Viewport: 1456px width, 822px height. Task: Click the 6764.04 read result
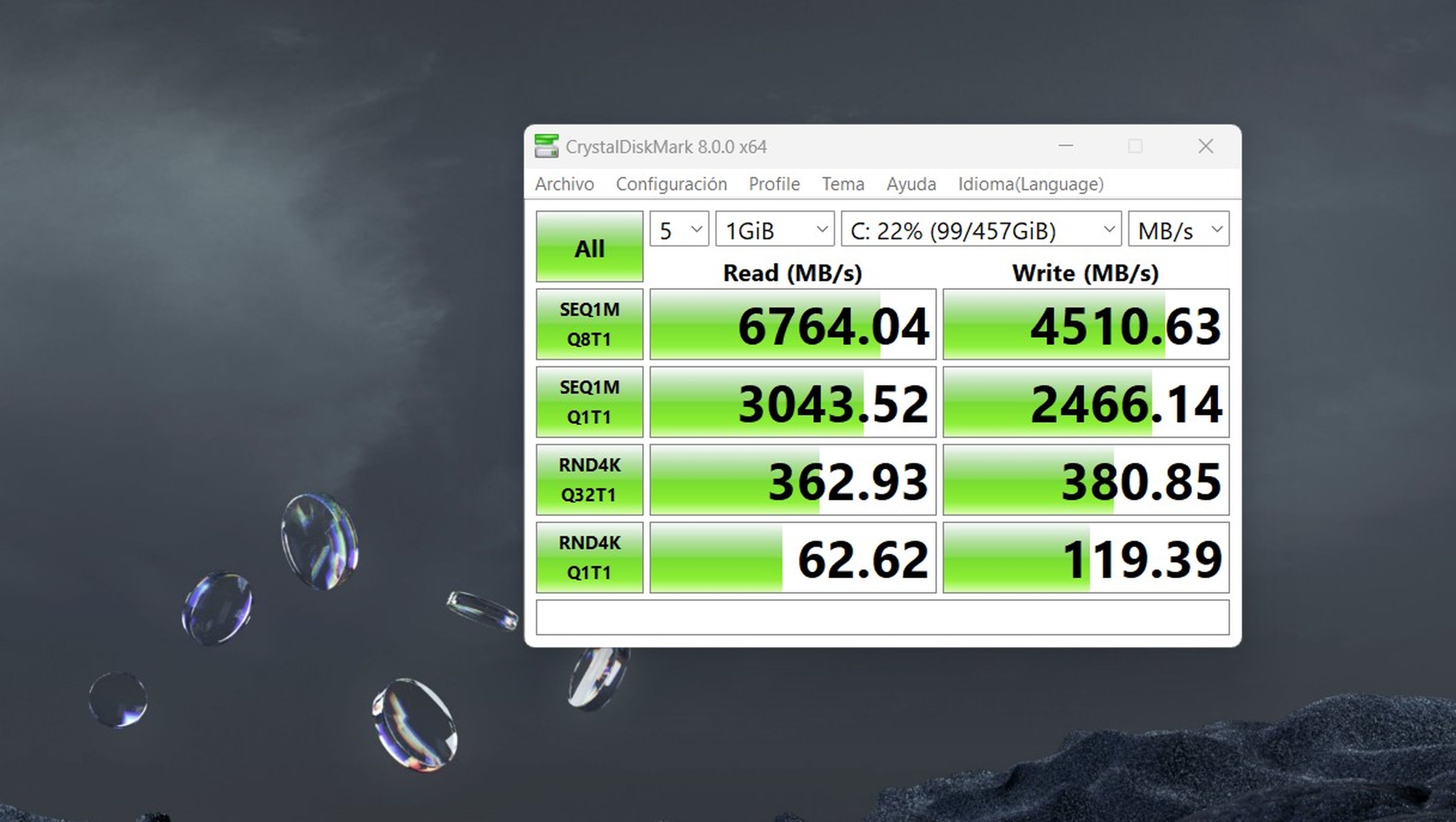coord(792,324)
